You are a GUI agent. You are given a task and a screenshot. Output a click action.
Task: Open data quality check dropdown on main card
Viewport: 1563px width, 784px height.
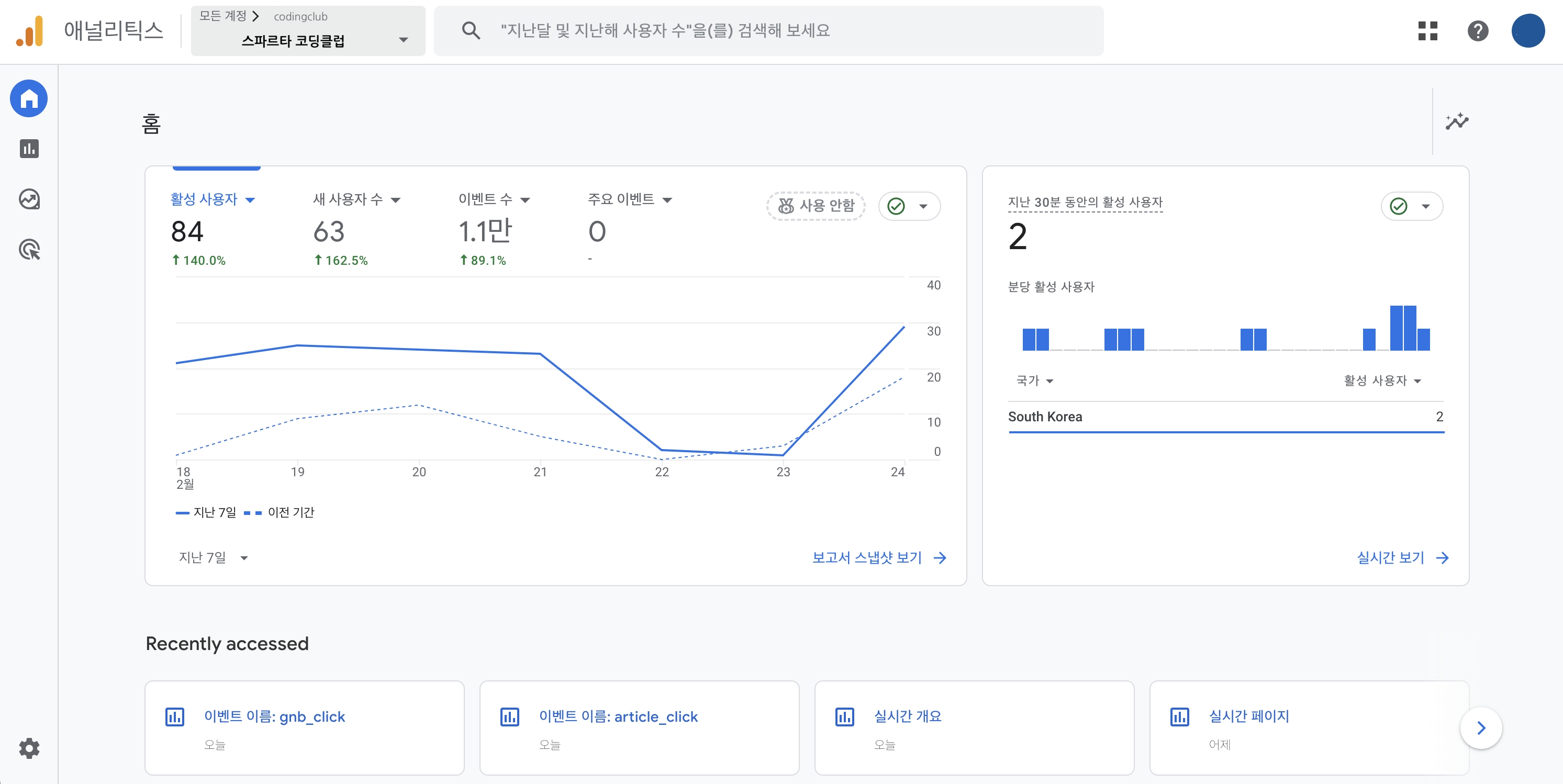click(909, 206)
